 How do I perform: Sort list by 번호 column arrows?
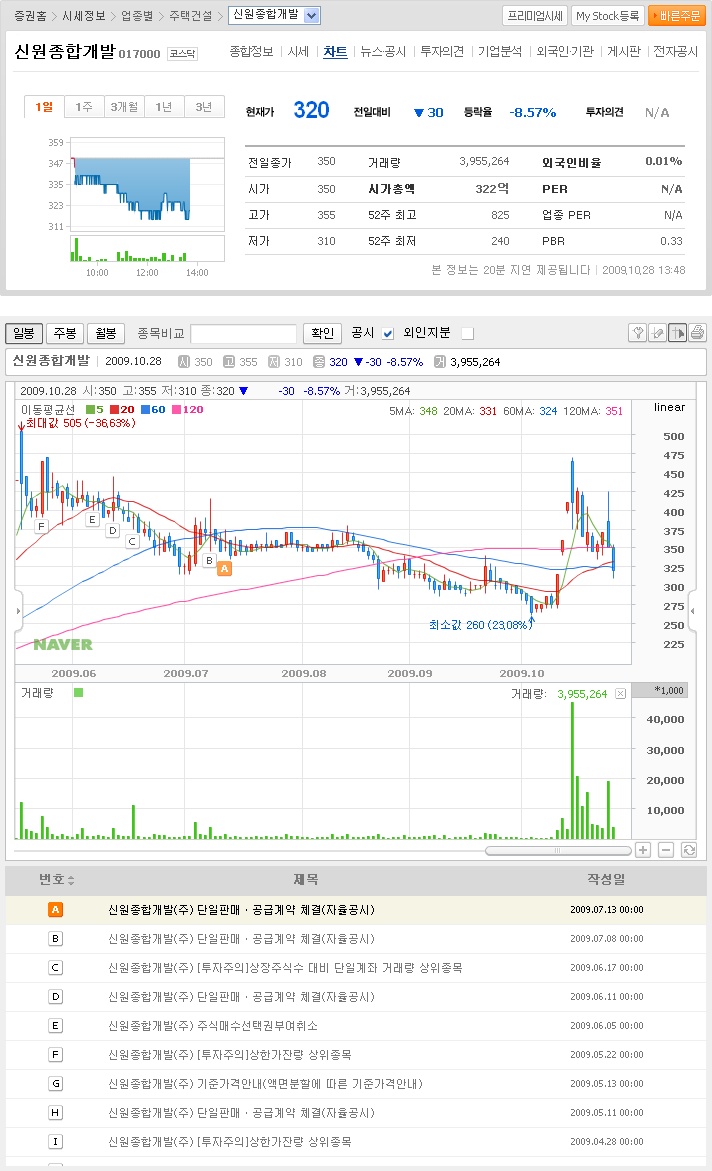pos(71,880)
